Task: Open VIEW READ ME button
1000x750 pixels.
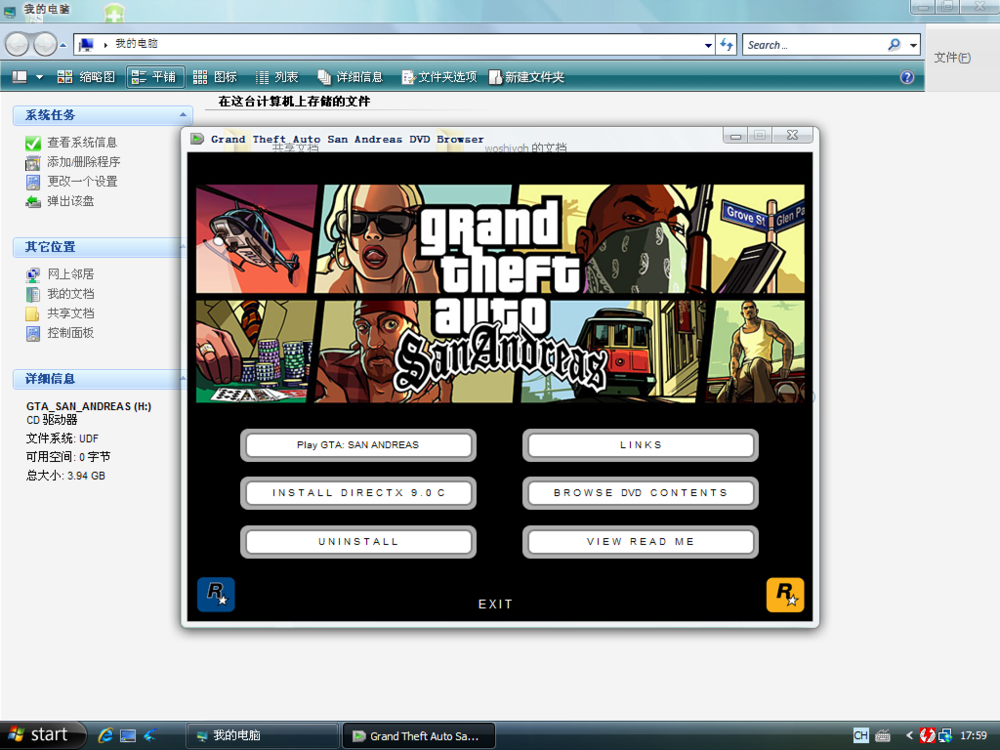Action: (640, 541)
